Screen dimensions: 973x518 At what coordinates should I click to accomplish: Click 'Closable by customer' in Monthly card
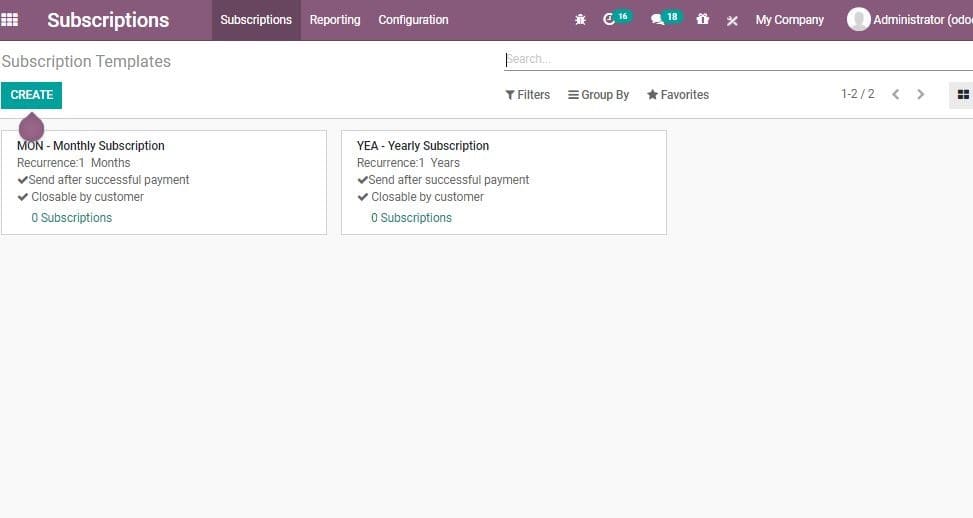pos(87,197)
